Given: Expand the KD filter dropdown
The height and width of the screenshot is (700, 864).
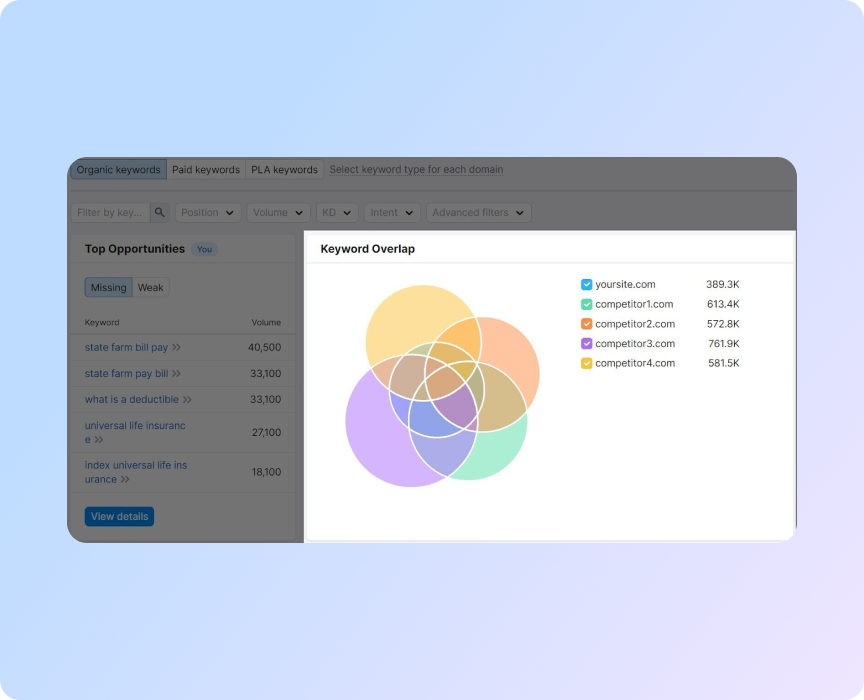Looking at the screenshot, I should pyautogui.click(x=337, y=213).
